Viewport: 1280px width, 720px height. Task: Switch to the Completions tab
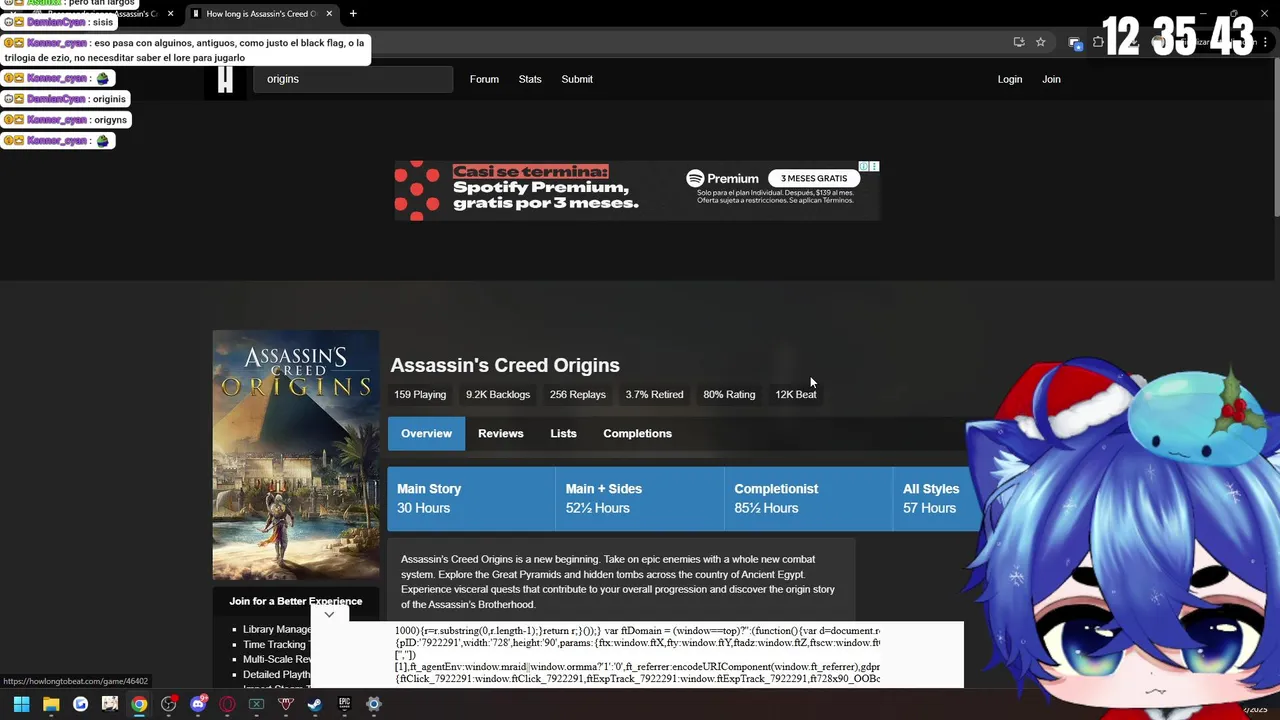(637, 433)
